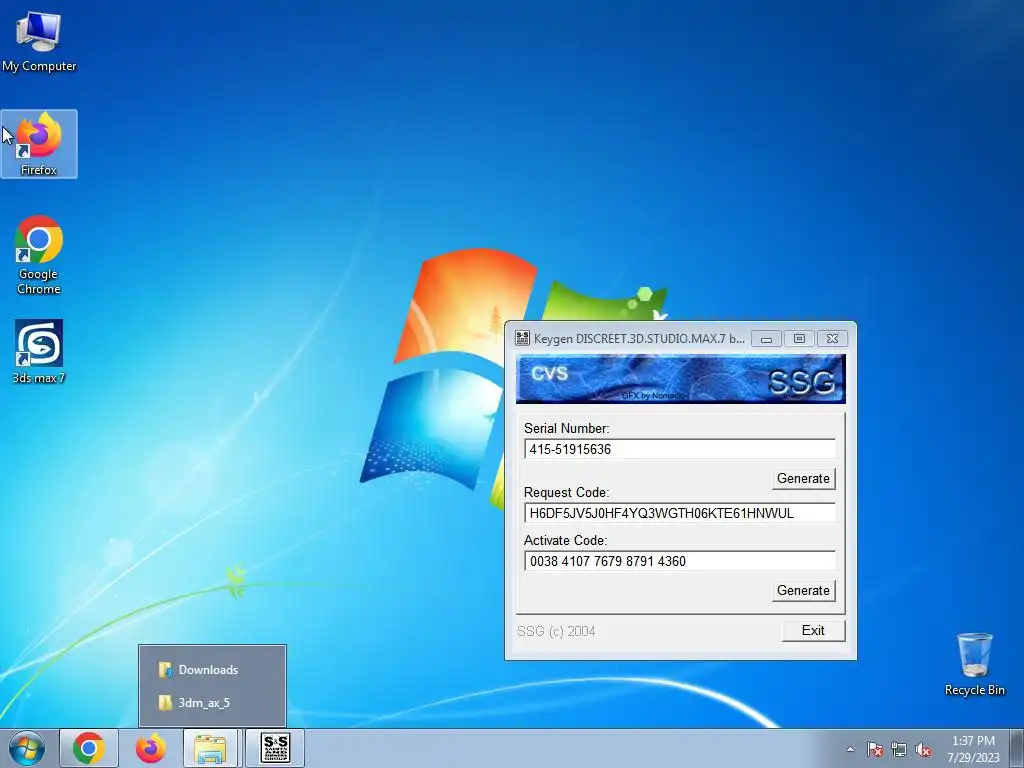Select the Google Chrome desktop shortcut

coord(39,255)
